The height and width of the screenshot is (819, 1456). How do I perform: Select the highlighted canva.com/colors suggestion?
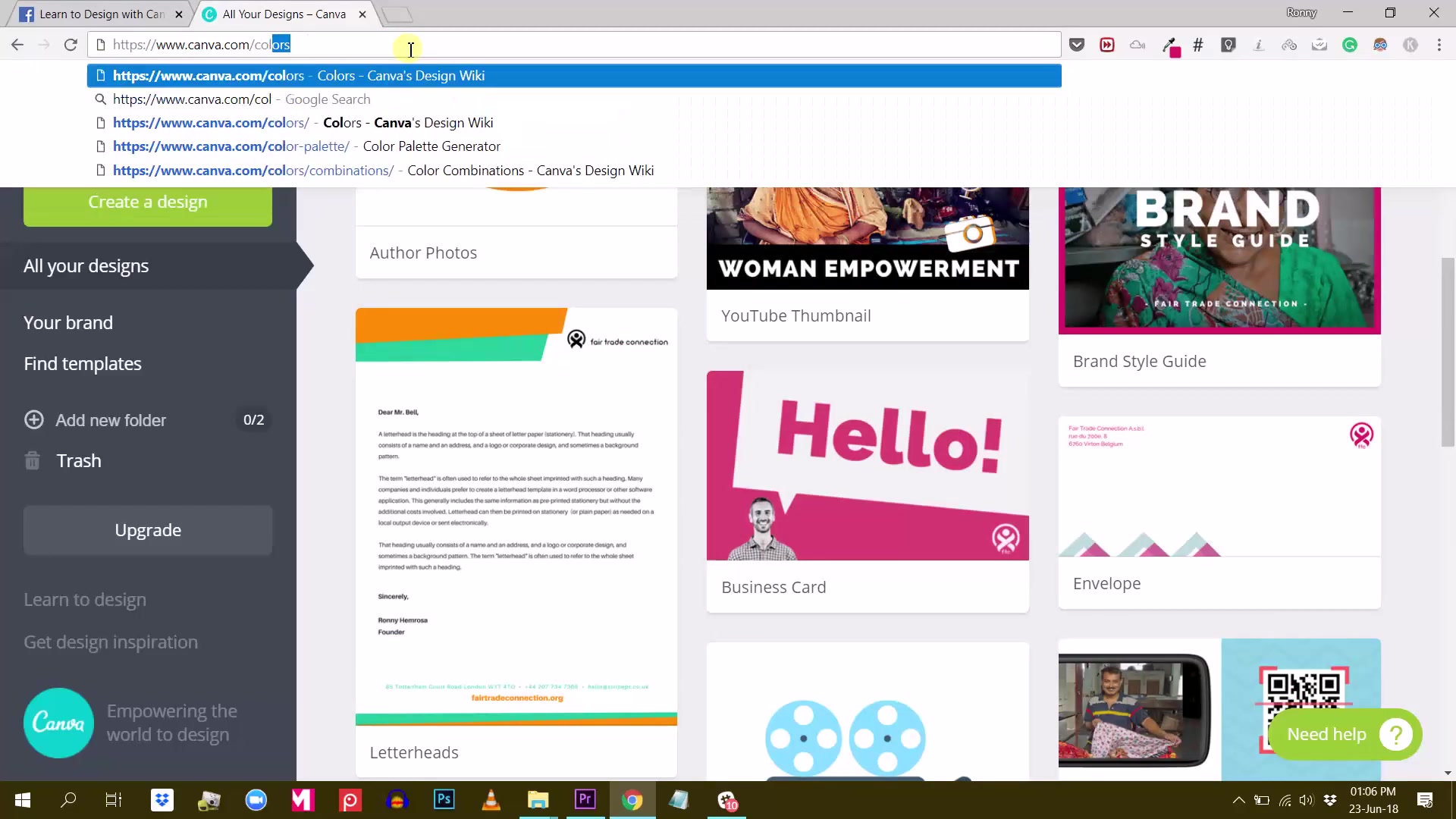coord(574,76)
